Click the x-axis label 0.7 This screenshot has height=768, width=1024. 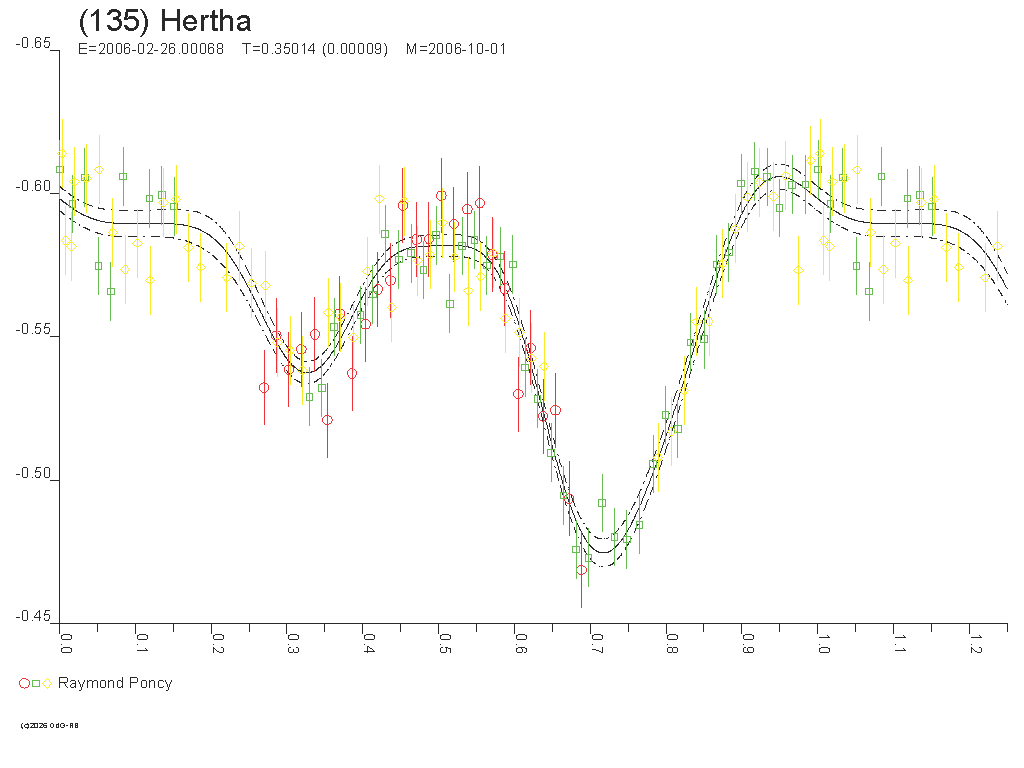pos(596,643)
